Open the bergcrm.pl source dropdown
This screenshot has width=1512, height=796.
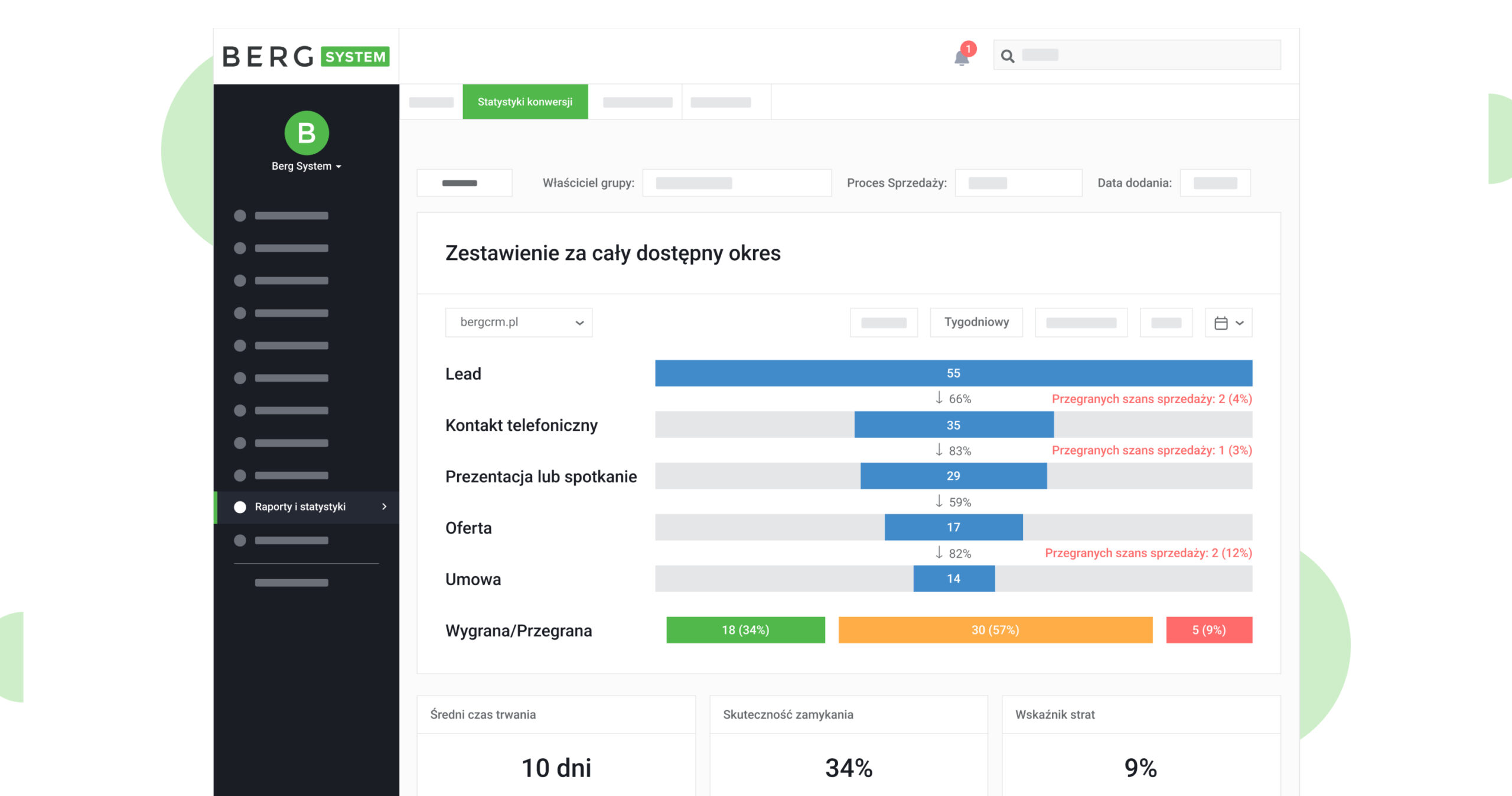pos(519,323)
